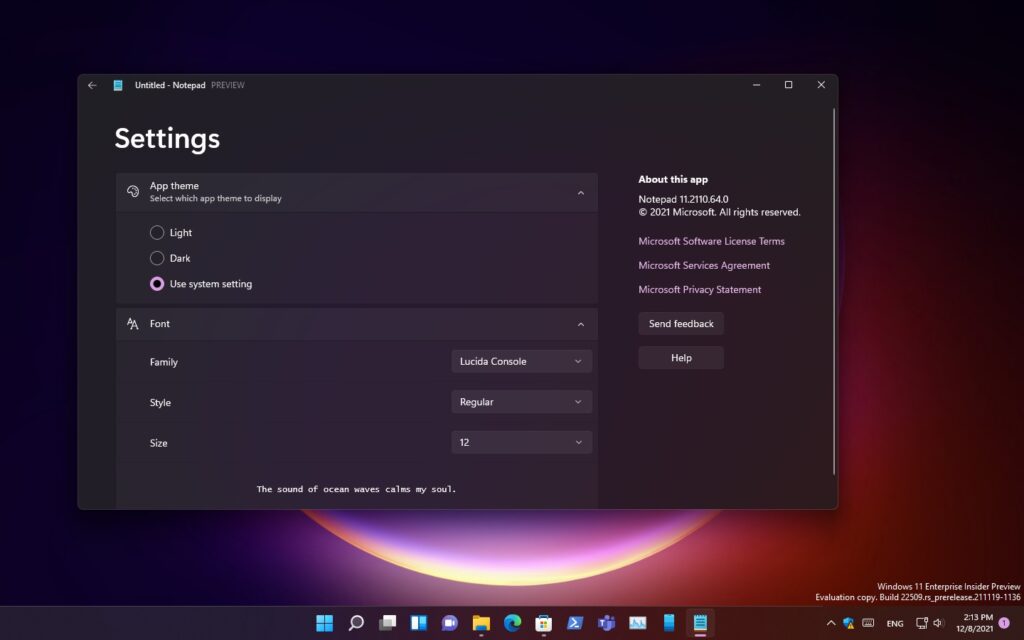The image size is (1024, 640).
Task: Open Microsoft Teams from the taskbar
Action: 606,623
